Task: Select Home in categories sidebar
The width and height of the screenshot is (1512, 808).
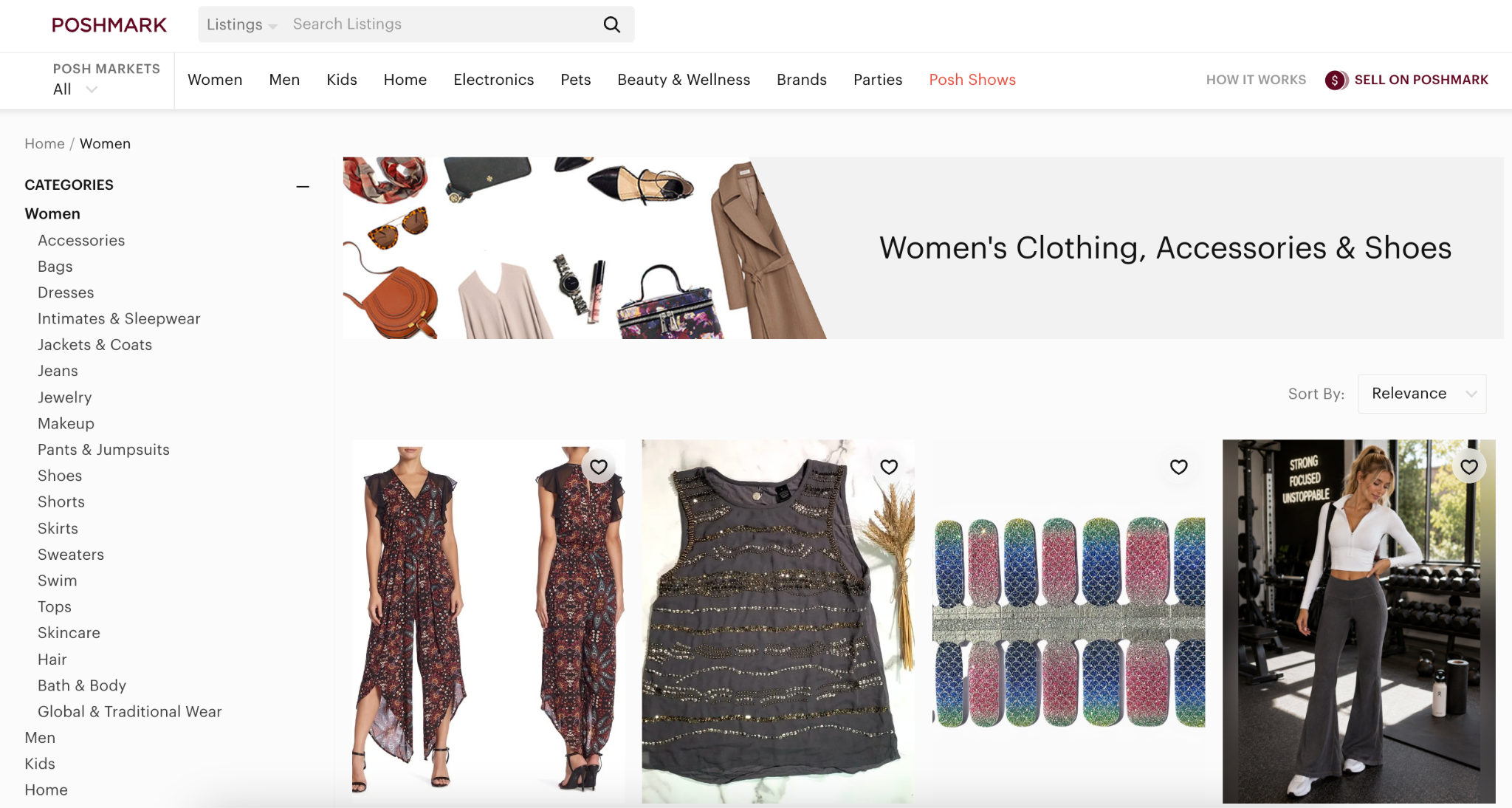Action: 46,790
